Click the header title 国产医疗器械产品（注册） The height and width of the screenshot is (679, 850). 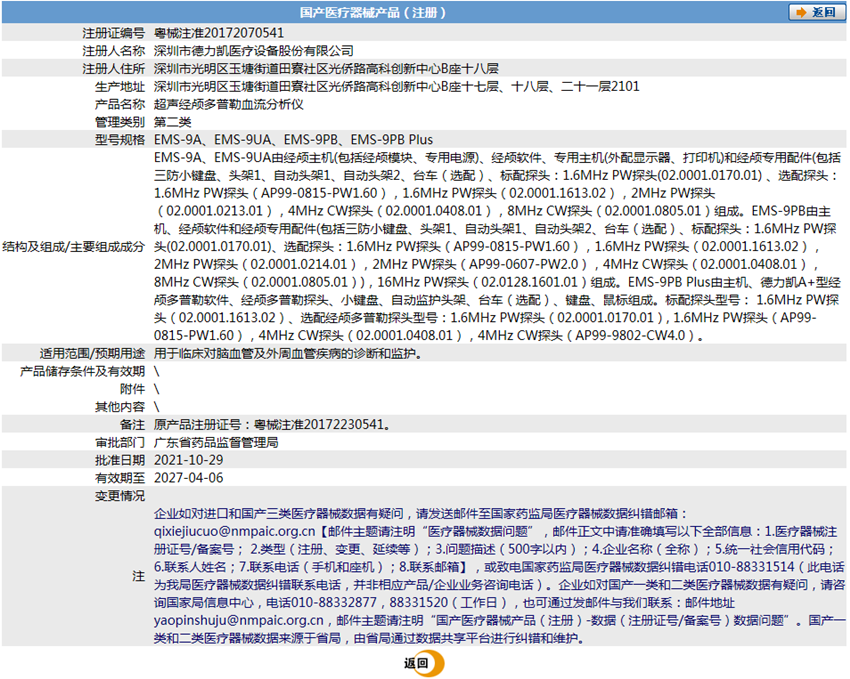[x=373, y=12]
